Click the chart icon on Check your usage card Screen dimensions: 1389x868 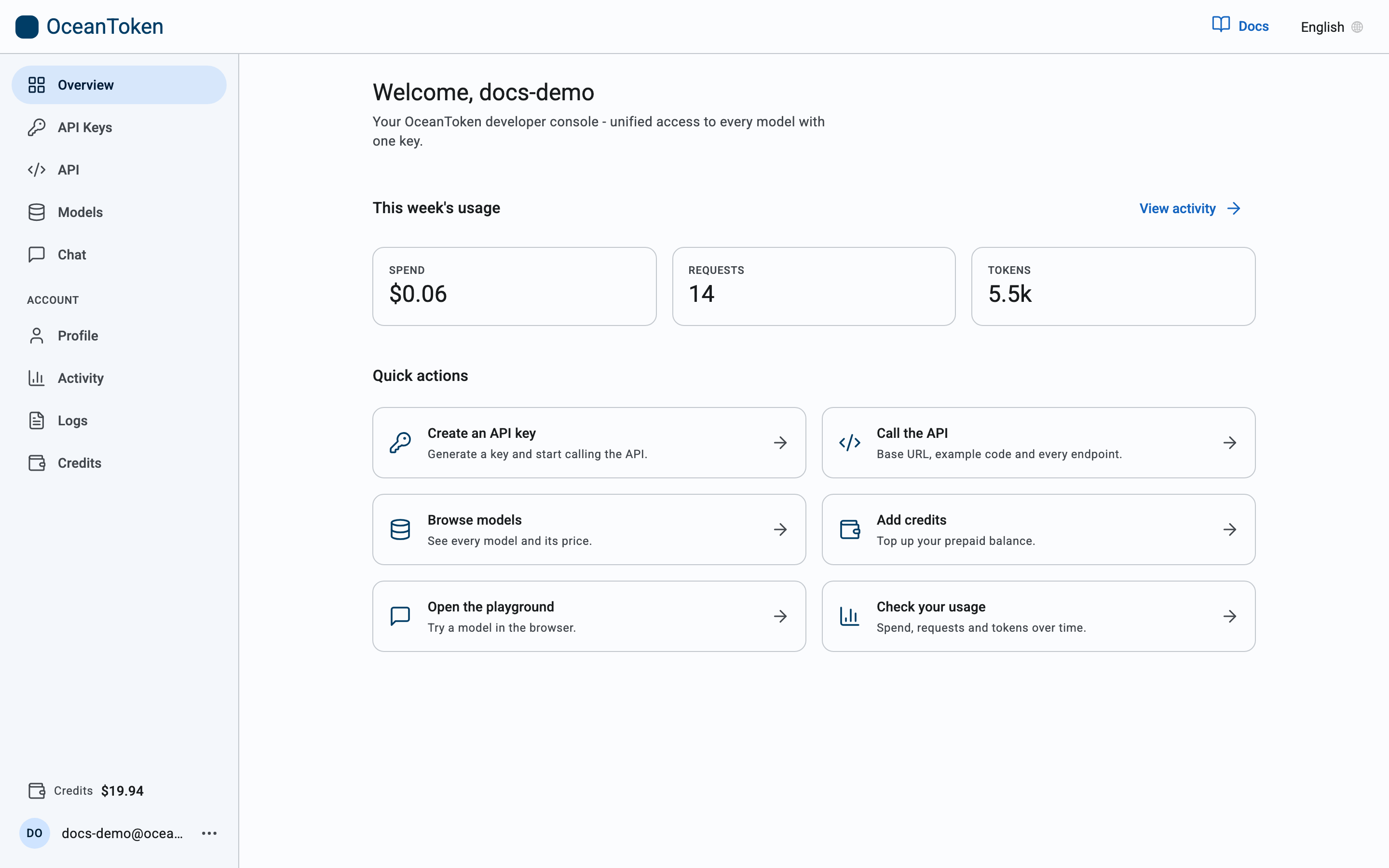click(849, 616)
